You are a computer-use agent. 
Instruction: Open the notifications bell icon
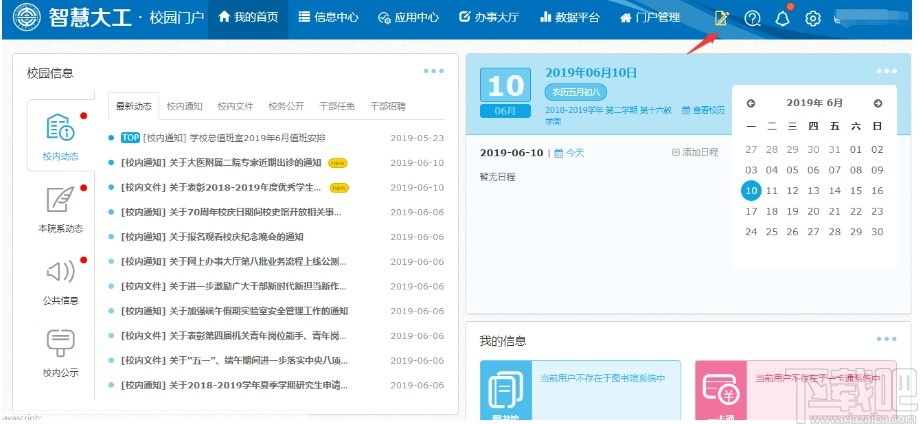pos(782,19)
